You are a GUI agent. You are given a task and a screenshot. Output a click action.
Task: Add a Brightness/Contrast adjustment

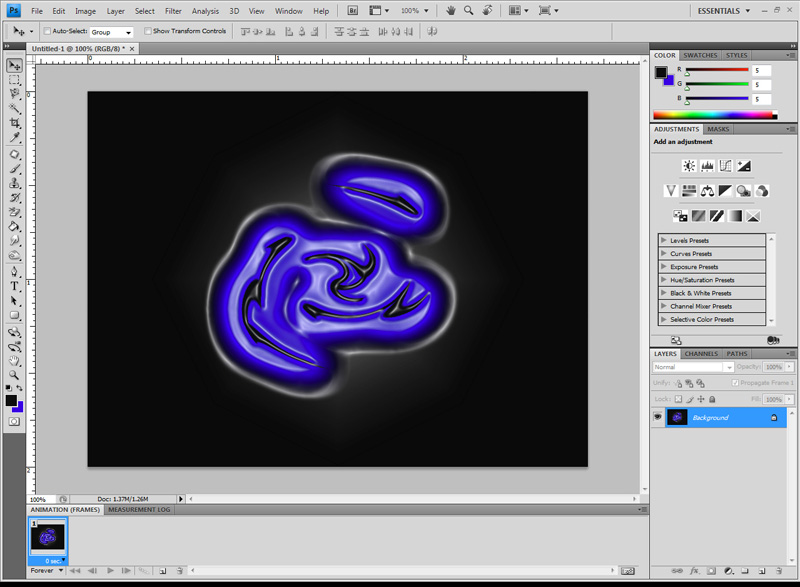689,166
